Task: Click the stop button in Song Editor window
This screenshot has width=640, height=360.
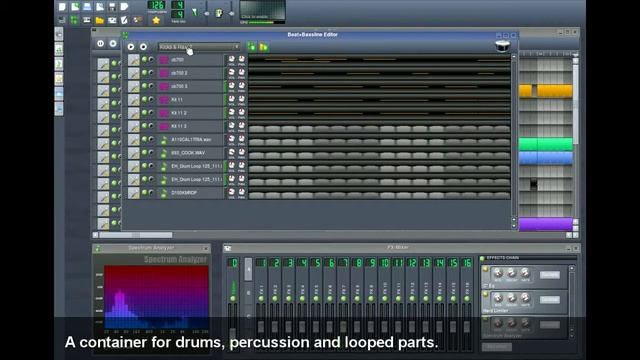Action: (x=113, y=44)
